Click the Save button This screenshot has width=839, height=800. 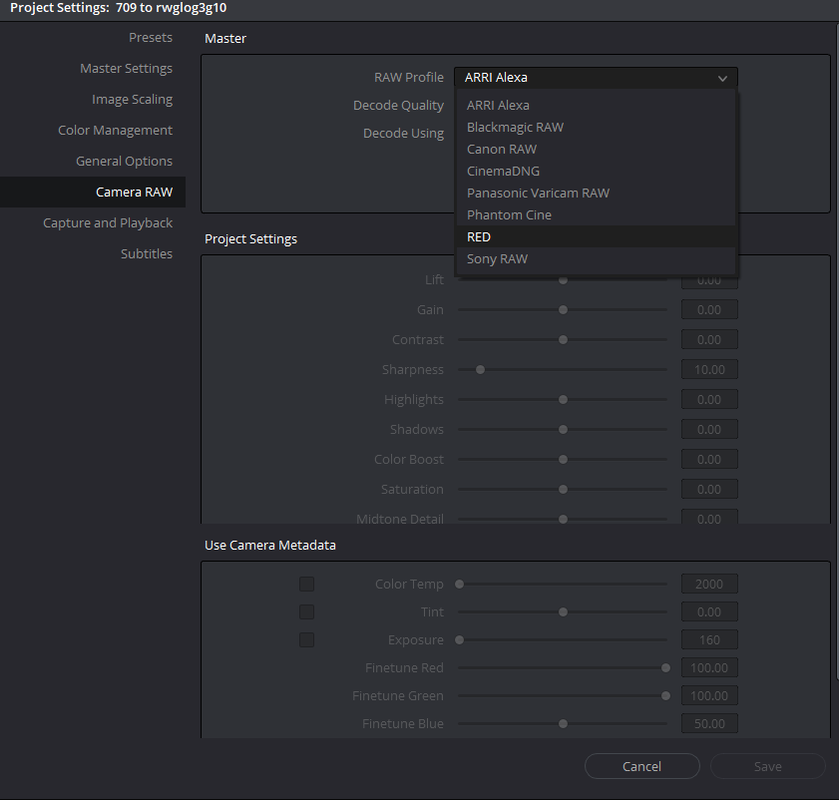(x=768, y=766)
